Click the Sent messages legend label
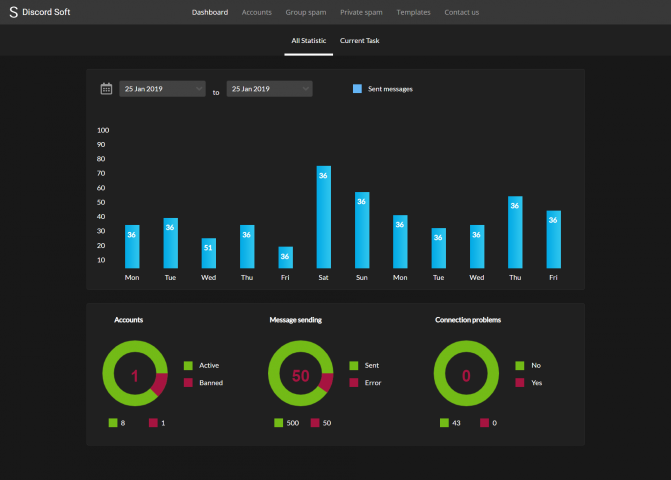This screenshot has height=480, width=671. click(390, 89)
